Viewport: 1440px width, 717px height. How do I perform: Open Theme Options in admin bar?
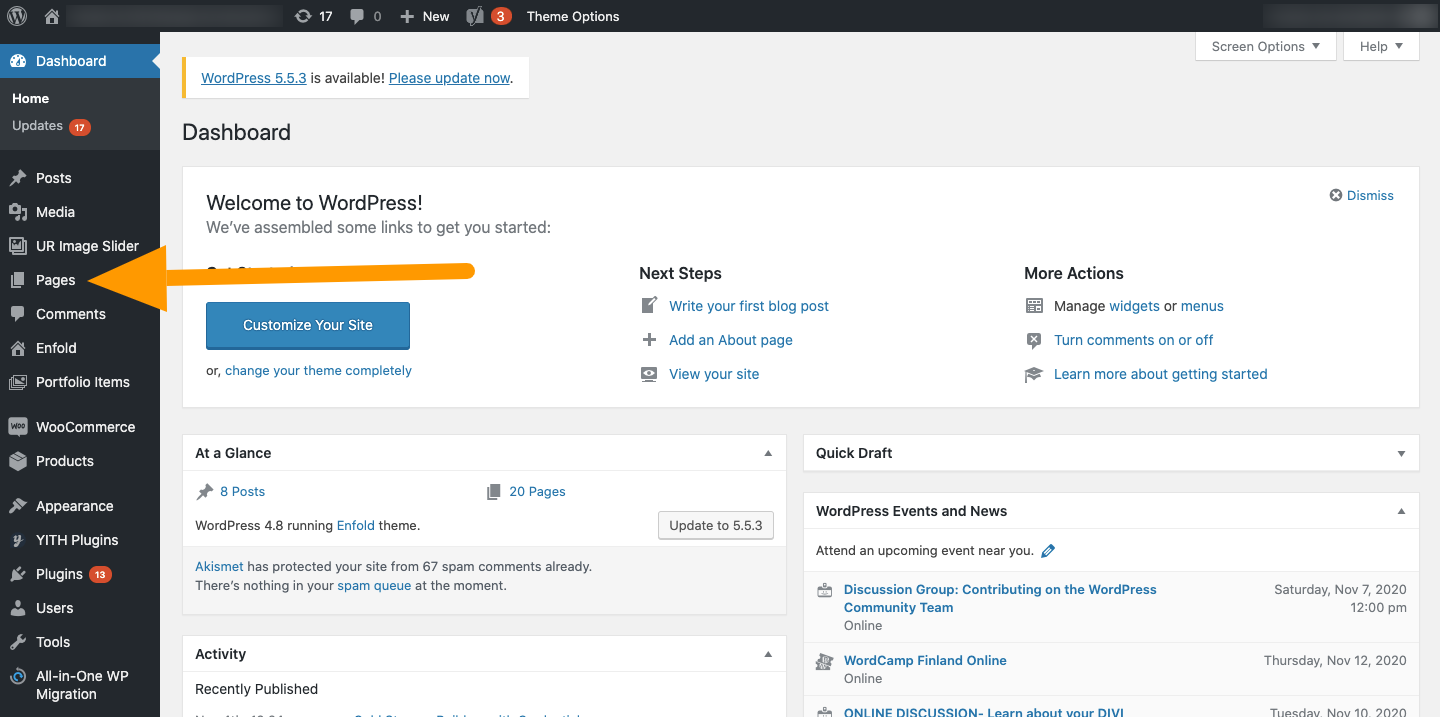(x=573, y=16)
